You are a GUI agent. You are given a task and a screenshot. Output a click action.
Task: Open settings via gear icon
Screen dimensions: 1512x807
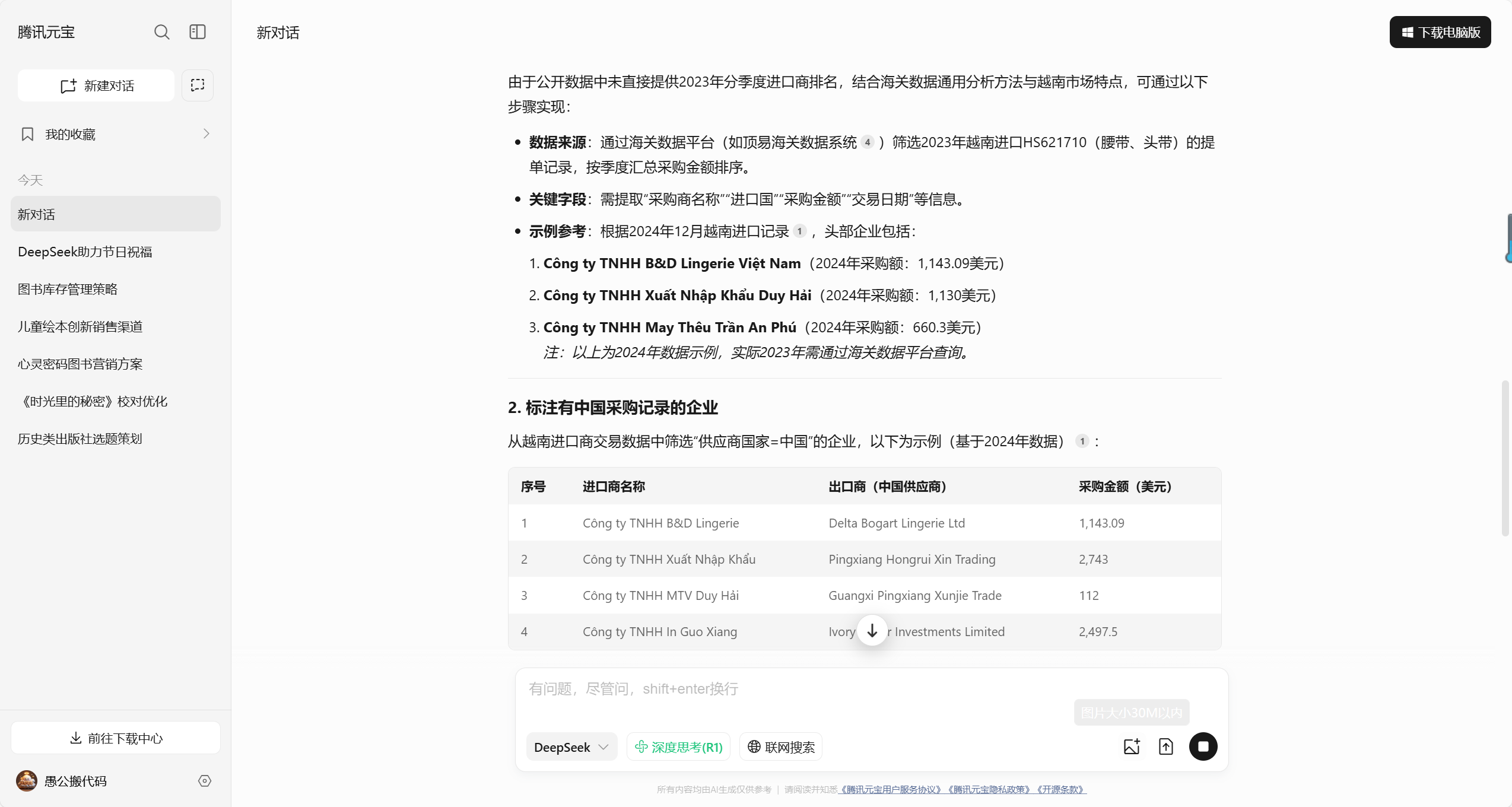pyautogui.click(x=205, y=781)
